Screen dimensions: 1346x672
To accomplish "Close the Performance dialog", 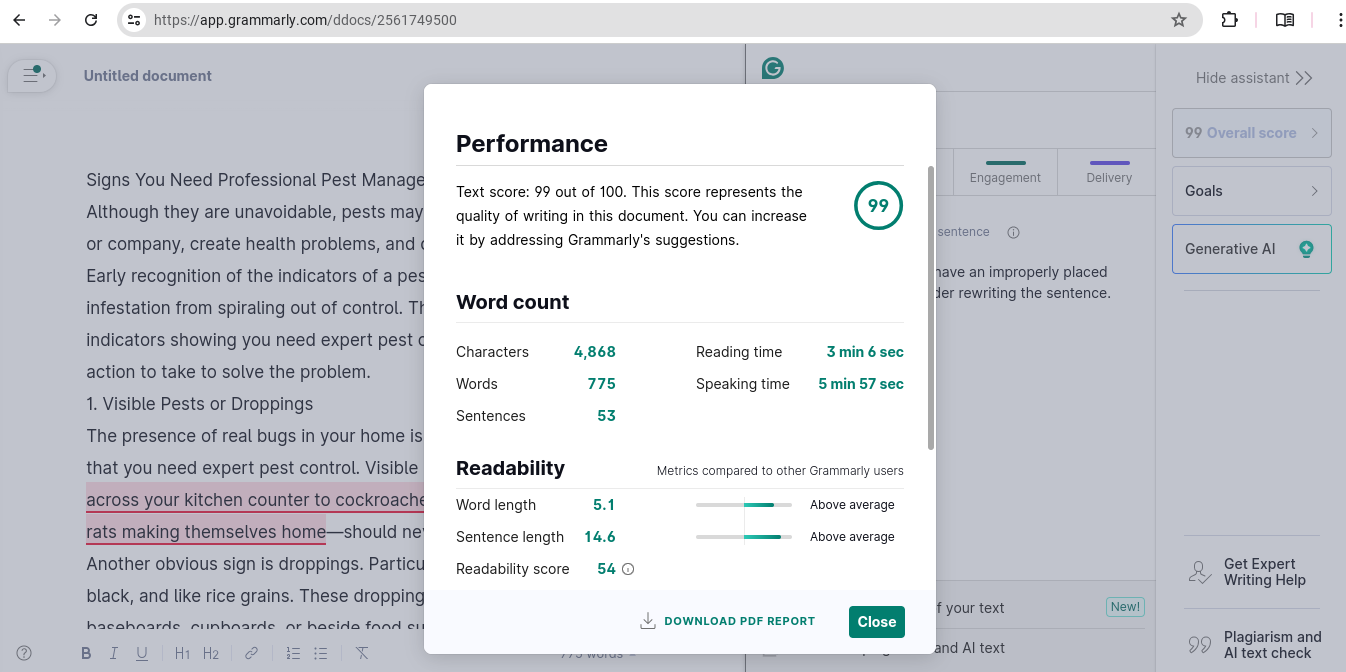I will (877, 621).
